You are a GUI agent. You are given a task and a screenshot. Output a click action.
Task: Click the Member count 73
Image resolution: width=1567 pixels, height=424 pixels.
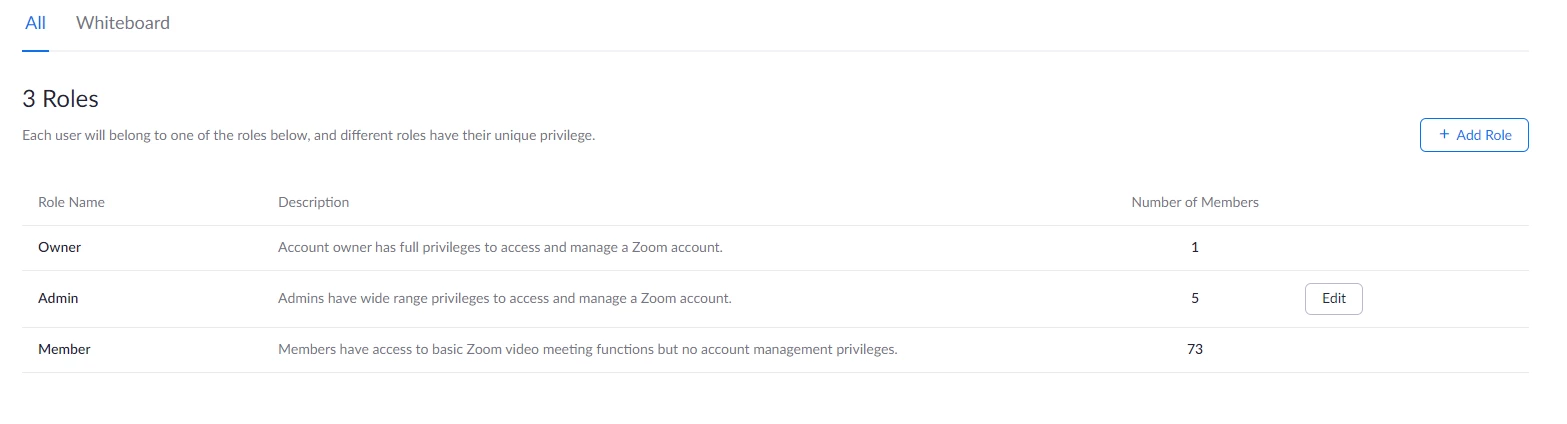[x=1195, y=349]
